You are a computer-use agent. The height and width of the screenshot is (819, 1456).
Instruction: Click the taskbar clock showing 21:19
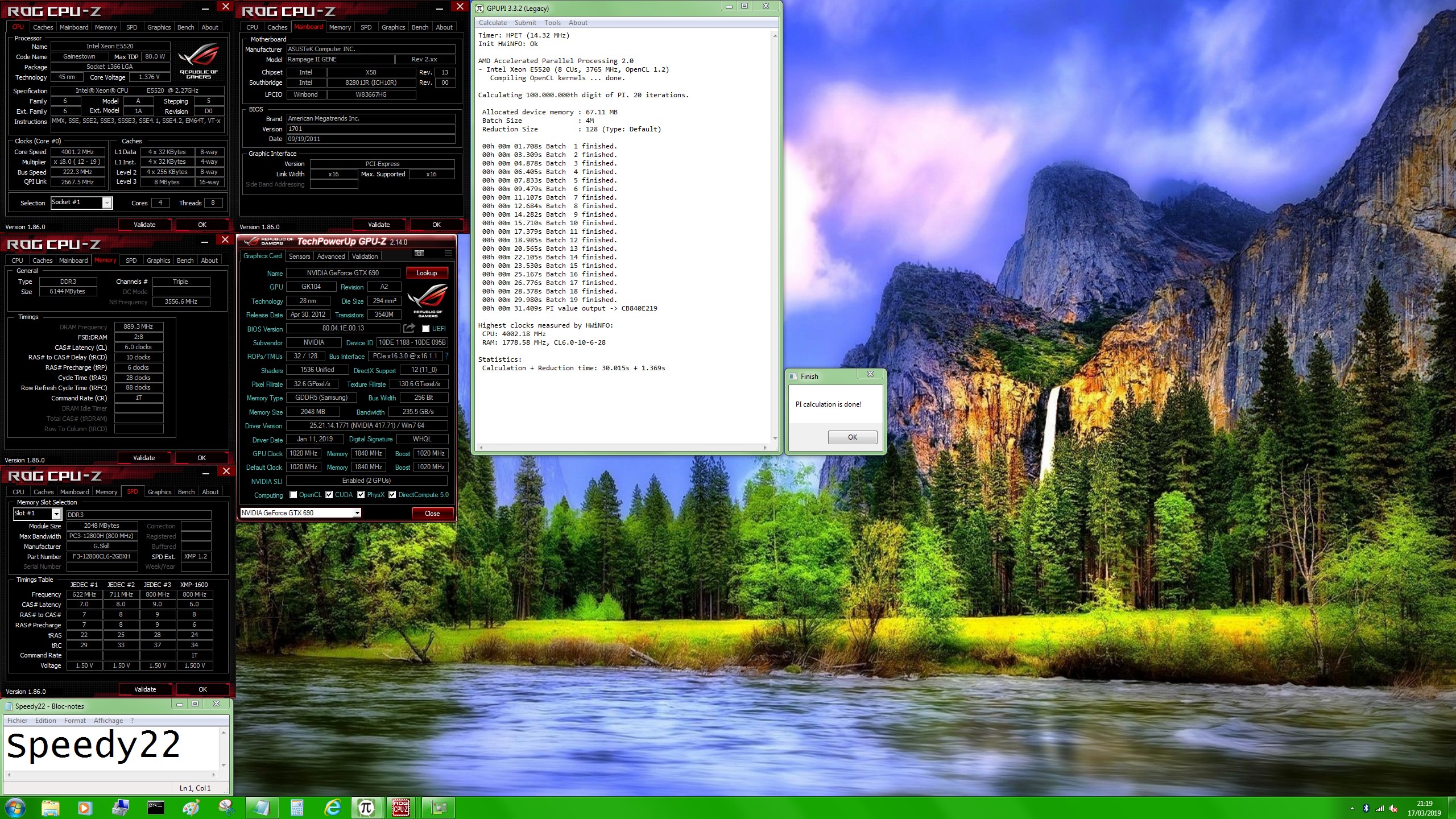(x=1424, y=808)
